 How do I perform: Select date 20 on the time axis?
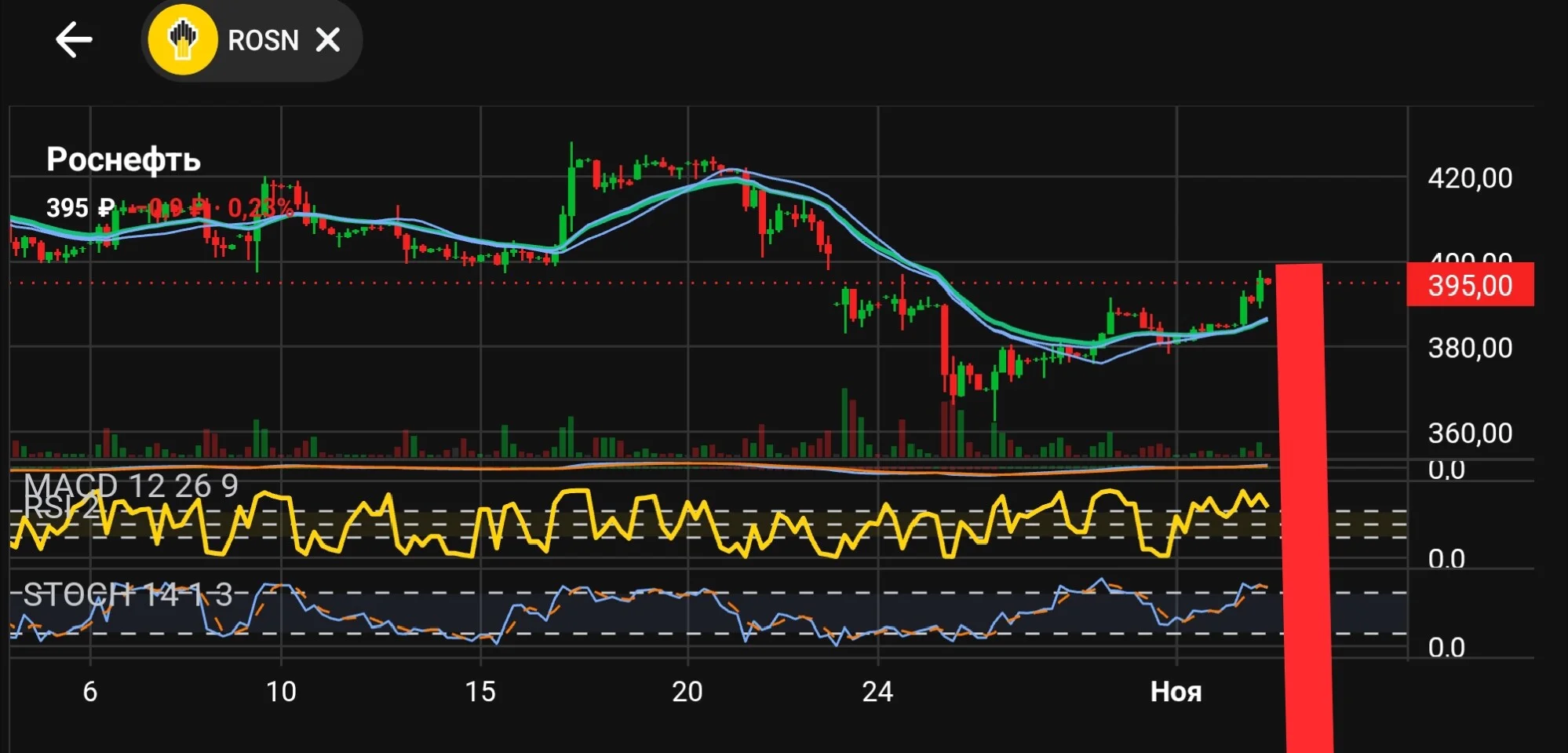click(687, 692)
